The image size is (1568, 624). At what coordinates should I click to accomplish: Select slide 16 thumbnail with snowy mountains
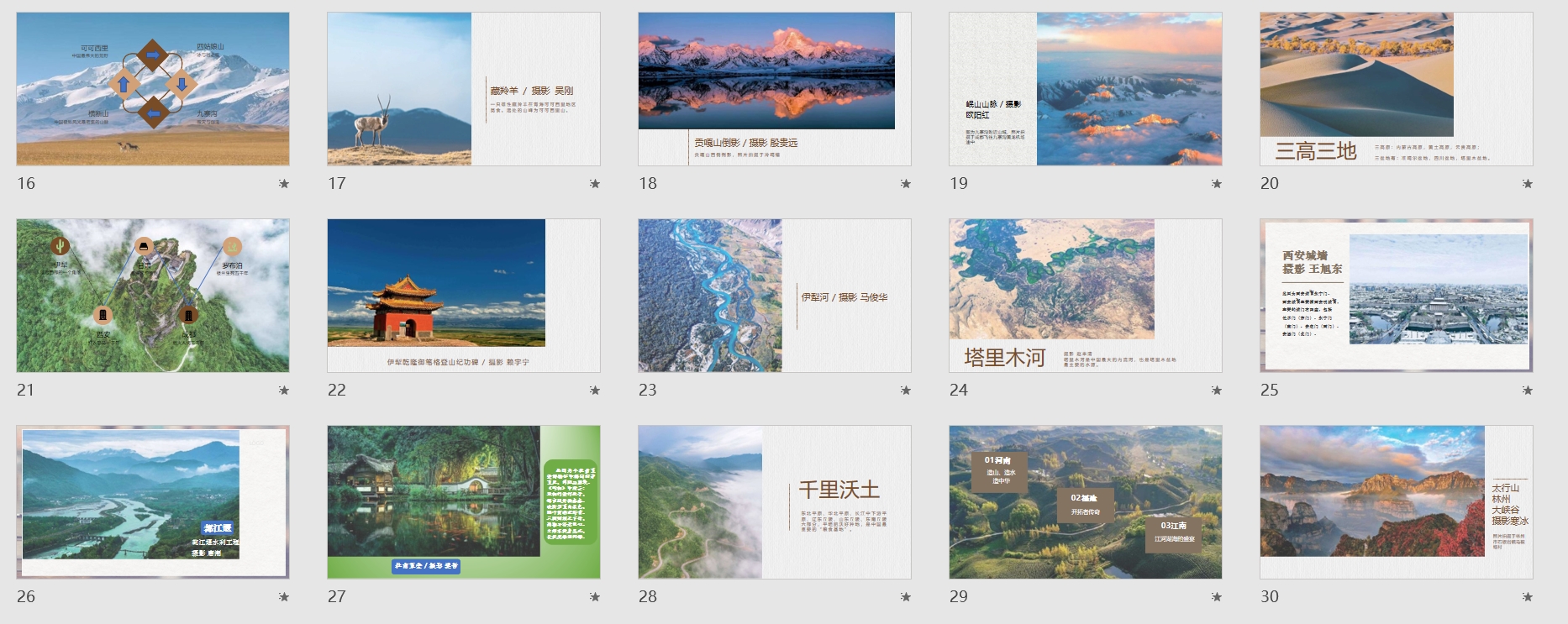click(x=153, y=88)
